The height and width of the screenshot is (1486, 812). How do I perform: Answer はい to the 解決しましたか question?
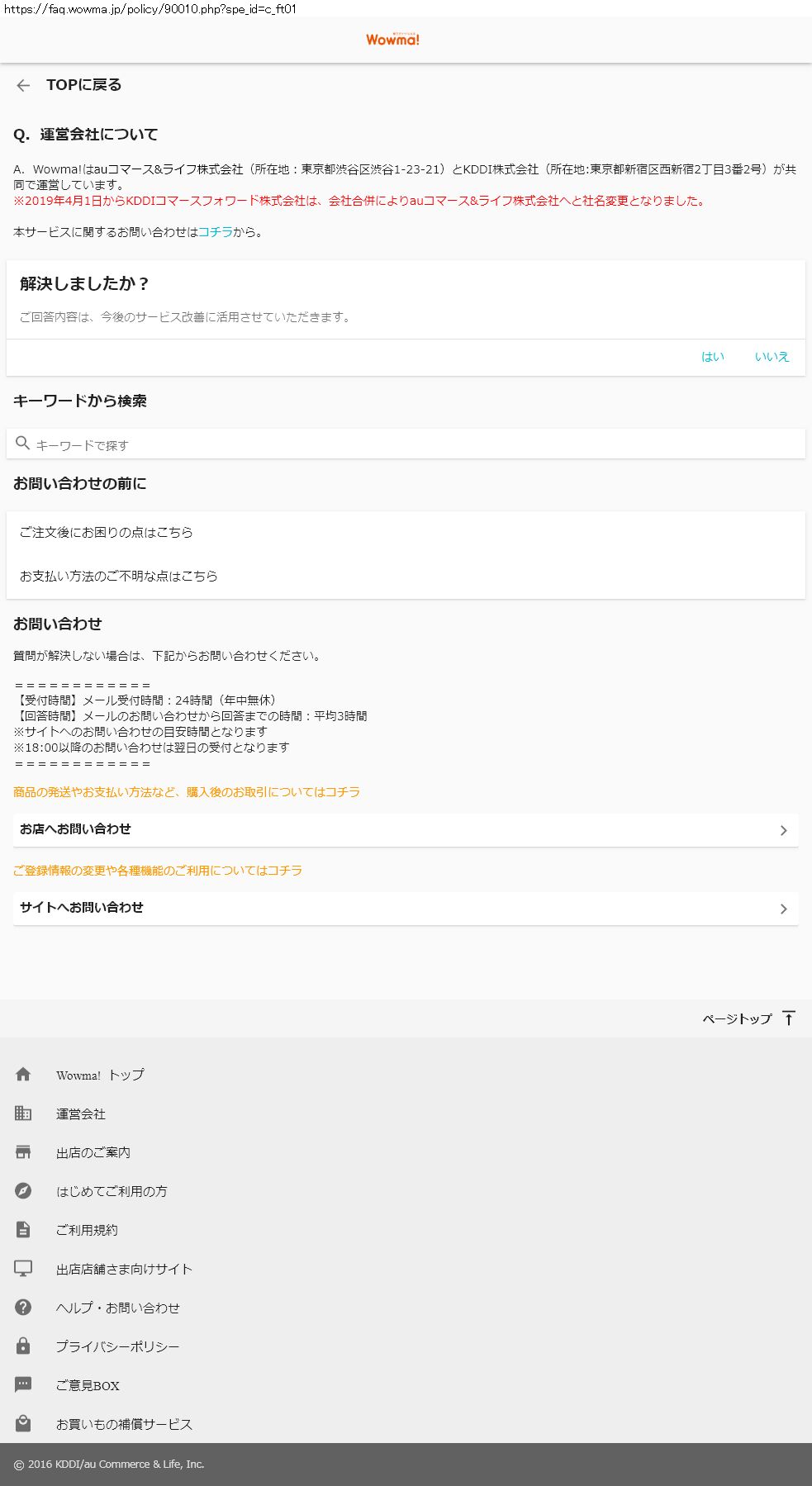coord(712,357)
